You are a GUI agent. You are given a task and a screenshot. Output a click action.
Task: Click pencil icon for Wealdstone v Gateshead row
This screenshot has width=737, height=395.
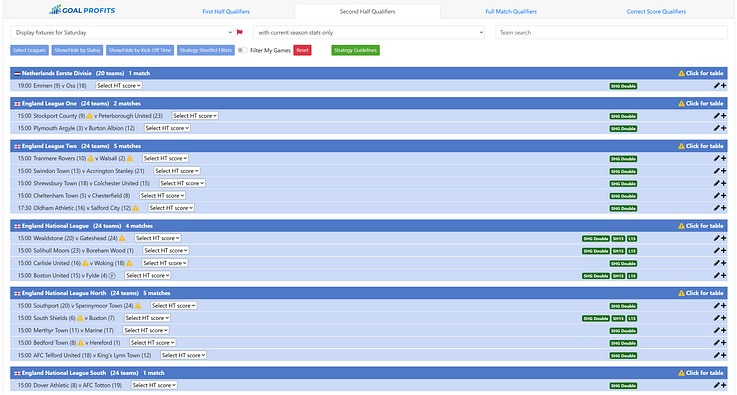pyautogui.click(x=716, y=238)
